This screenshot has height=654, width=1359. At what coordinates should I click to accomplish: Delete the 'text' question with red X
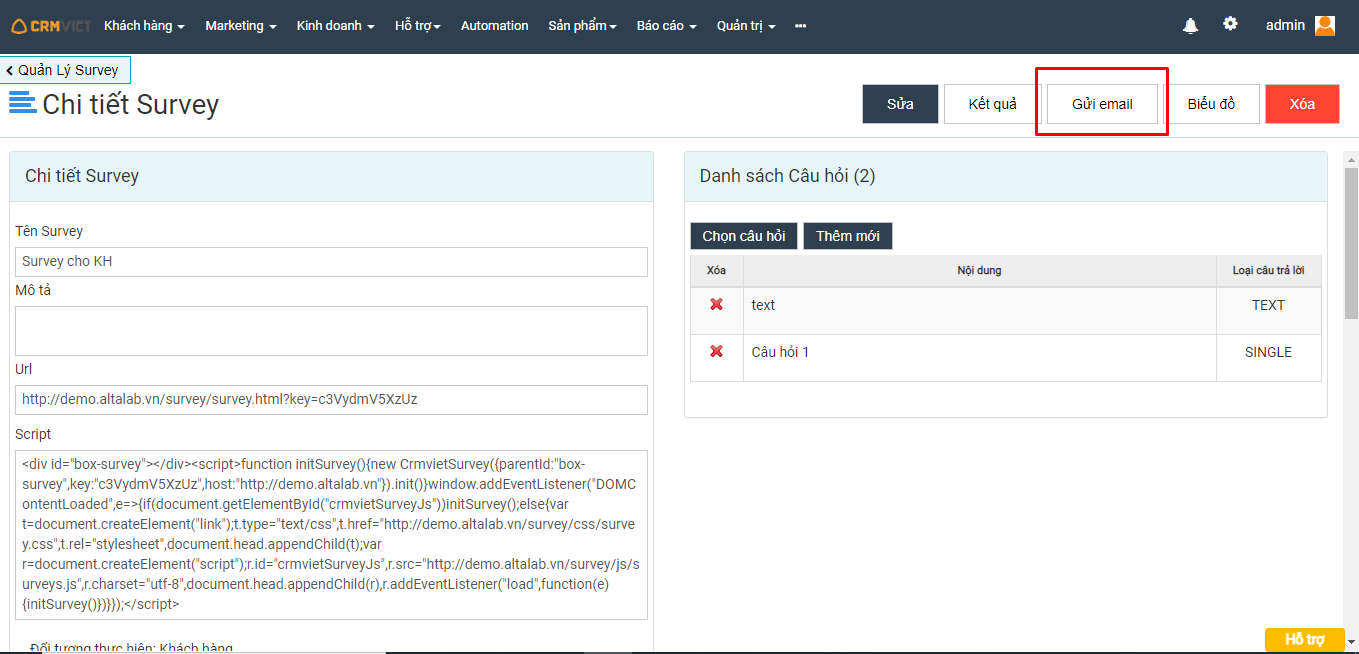716,305
